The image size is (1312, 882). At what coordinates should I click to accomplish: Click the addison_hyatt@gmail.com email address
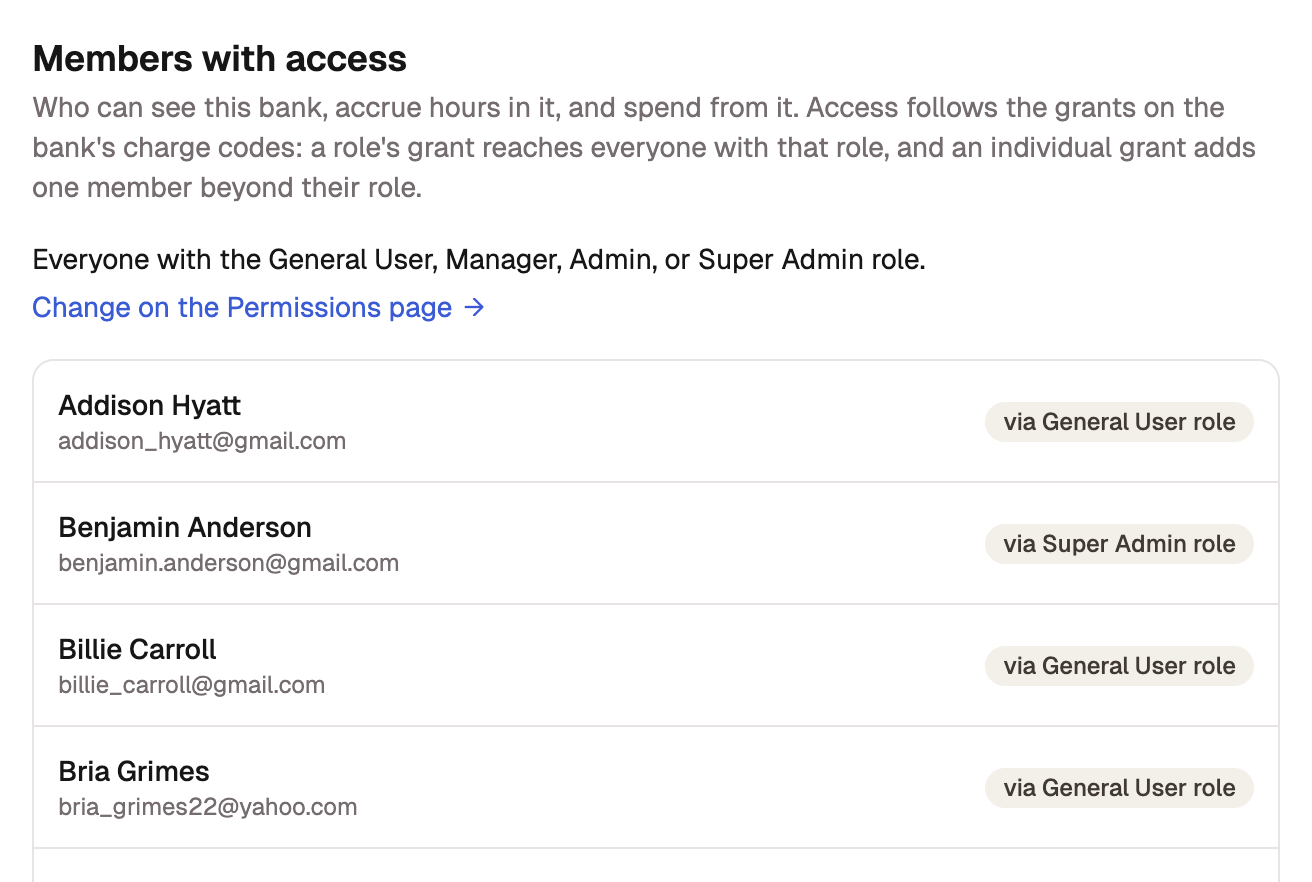tap(202, 440)
